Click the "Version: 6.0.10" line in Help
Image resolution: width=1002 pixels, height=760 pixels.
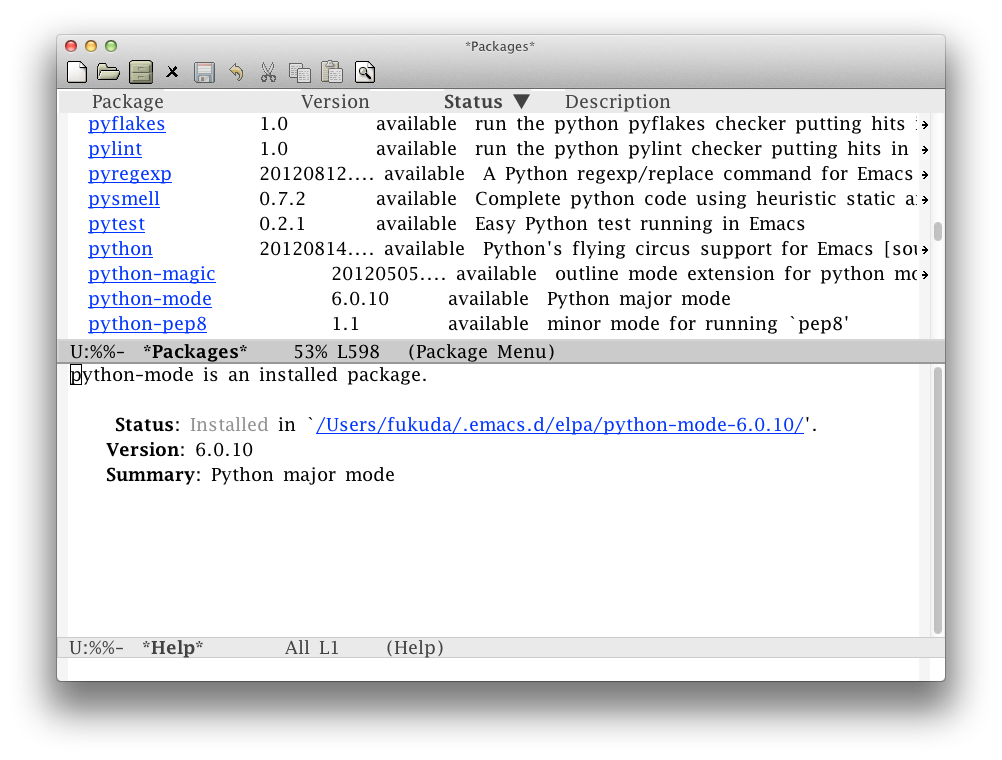coord(180,450)
